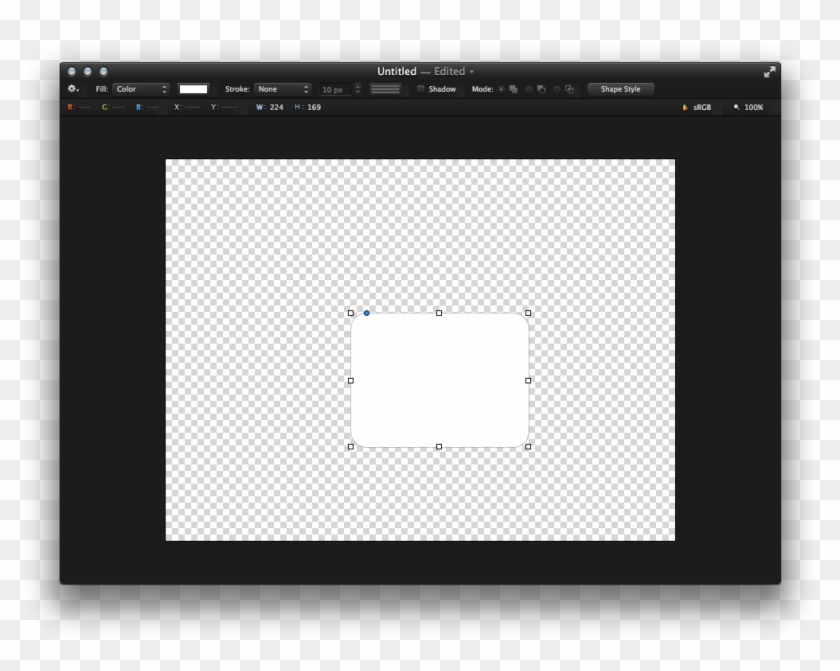Select the last Mode layering icon

coord(567,87)
